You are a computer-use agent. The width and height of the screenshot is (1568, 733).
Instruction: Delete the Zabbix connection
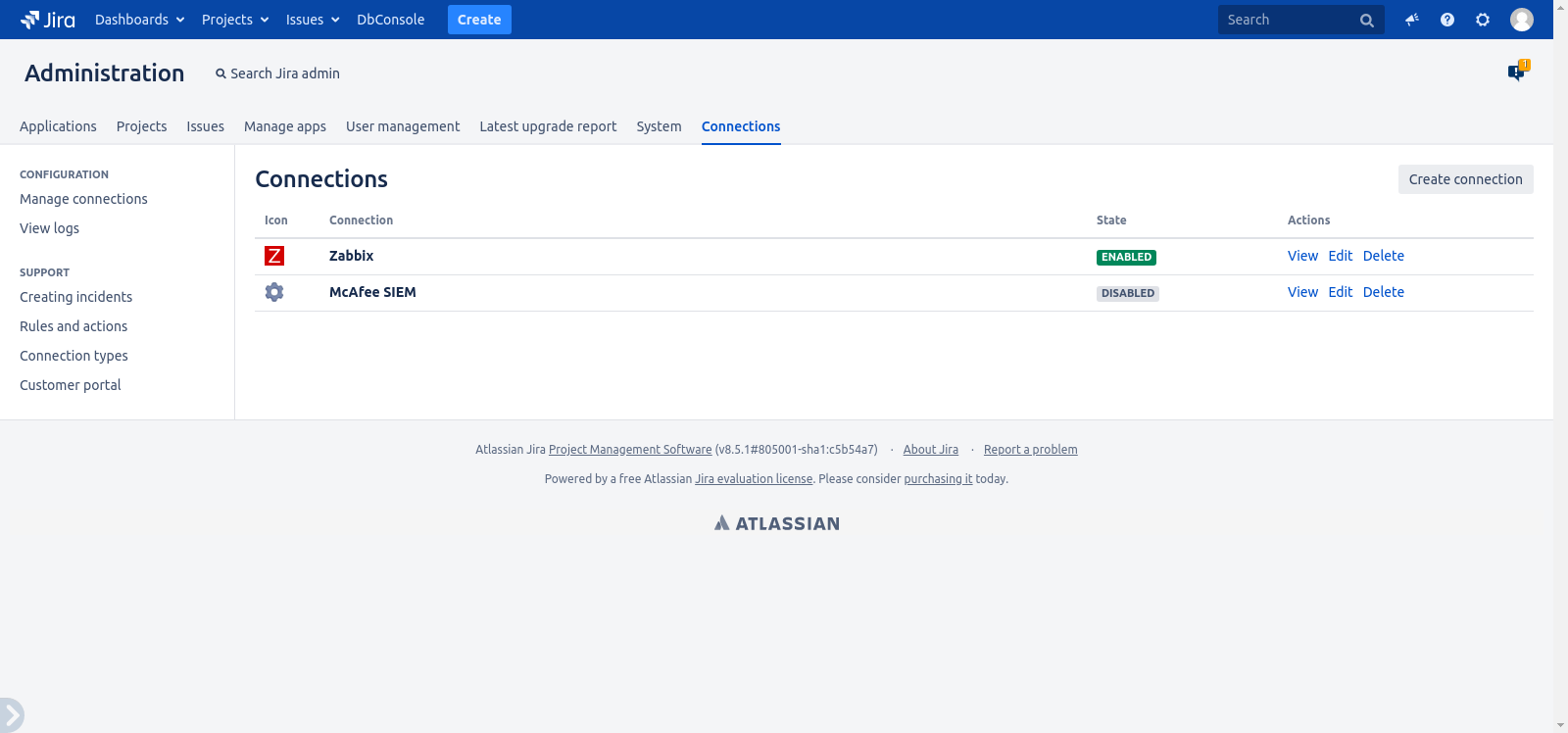tap(1384, 256)
